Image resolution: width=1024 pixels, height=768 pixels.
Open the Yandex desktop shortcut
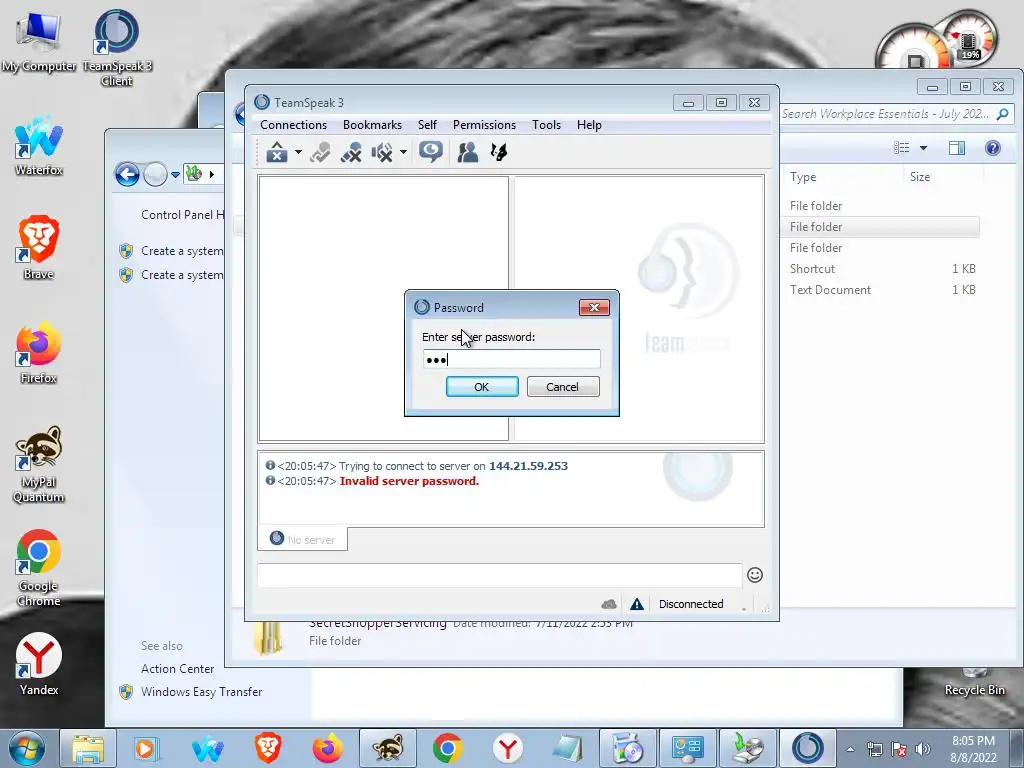click(x=39, y=665)
